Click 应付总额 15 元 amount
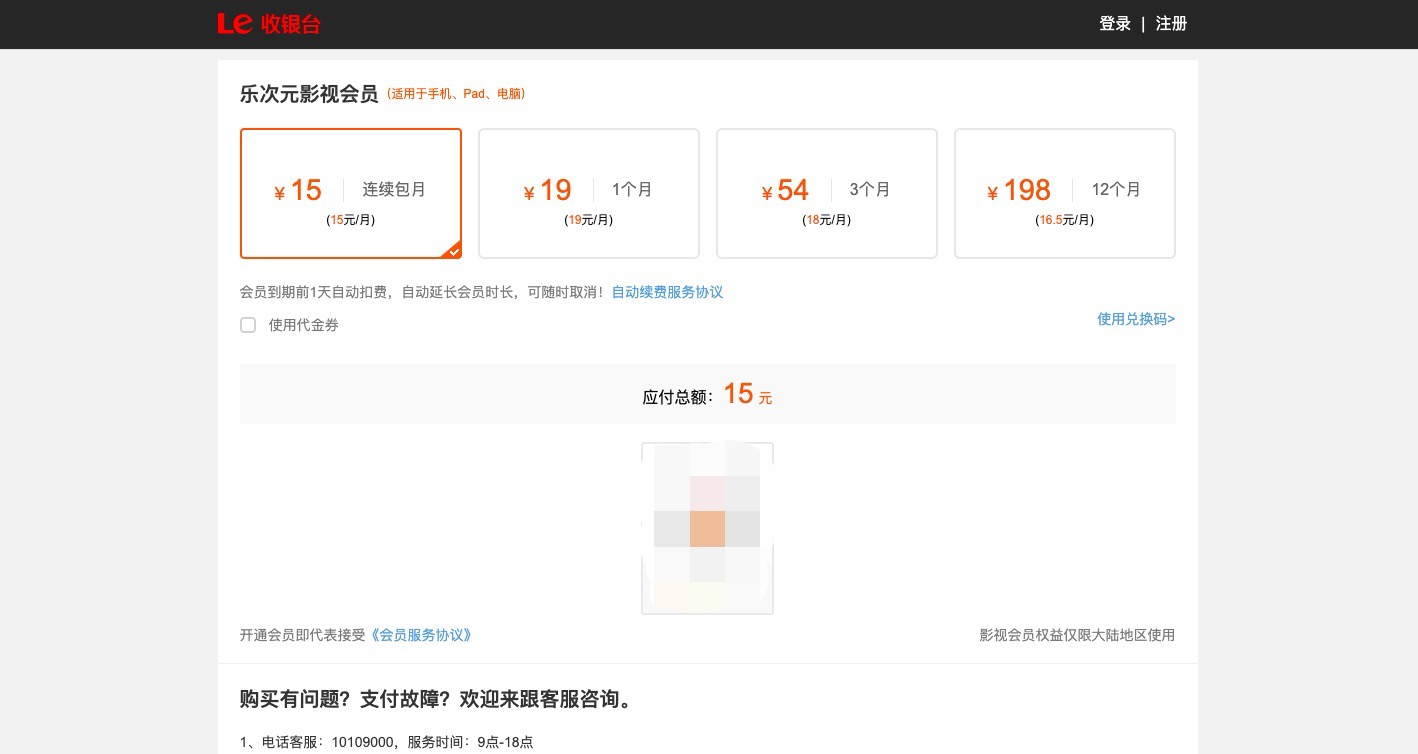This screenshot has width=1418, height=754. [x=707, y=394]
